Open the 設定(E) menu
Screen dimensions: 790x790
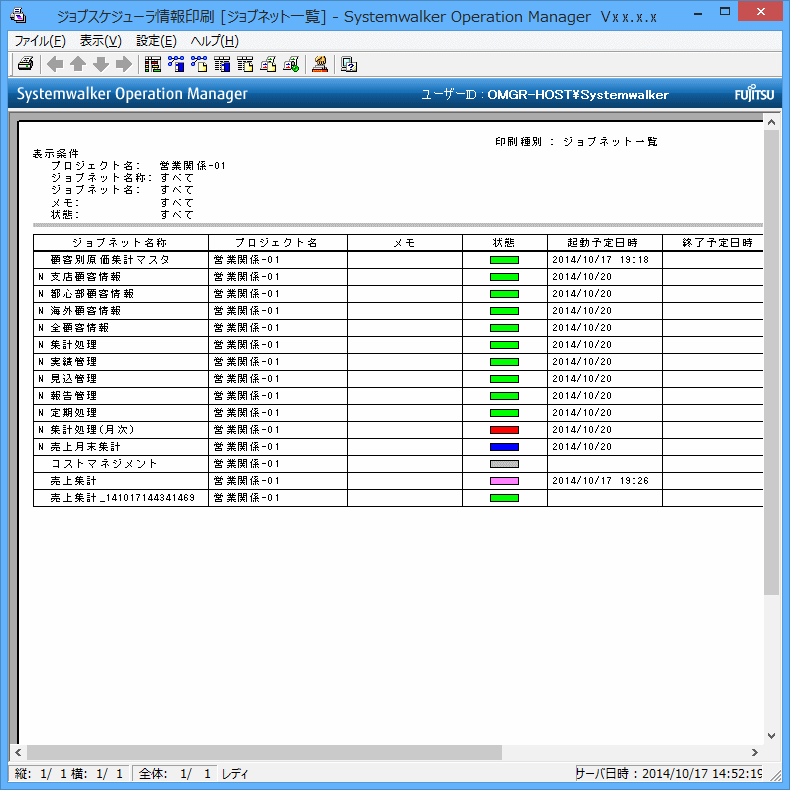click(156, 41)
